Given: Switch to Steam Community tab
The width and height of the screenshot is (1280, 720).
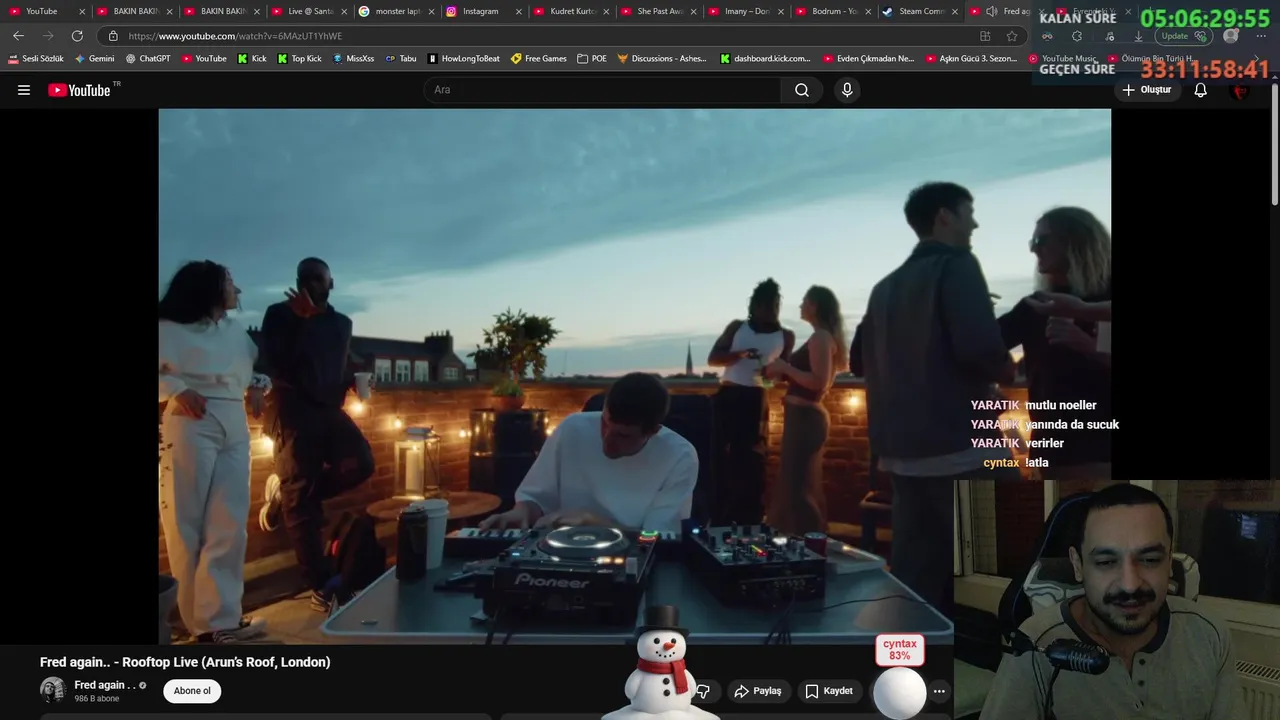Looking at the screenshot, I should click(x=921, y=11).
